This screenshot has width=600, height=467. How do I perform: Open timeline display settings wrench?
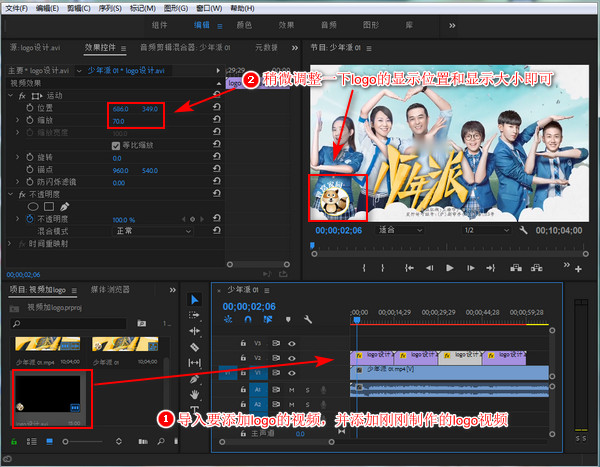click(x=308, y=319)
